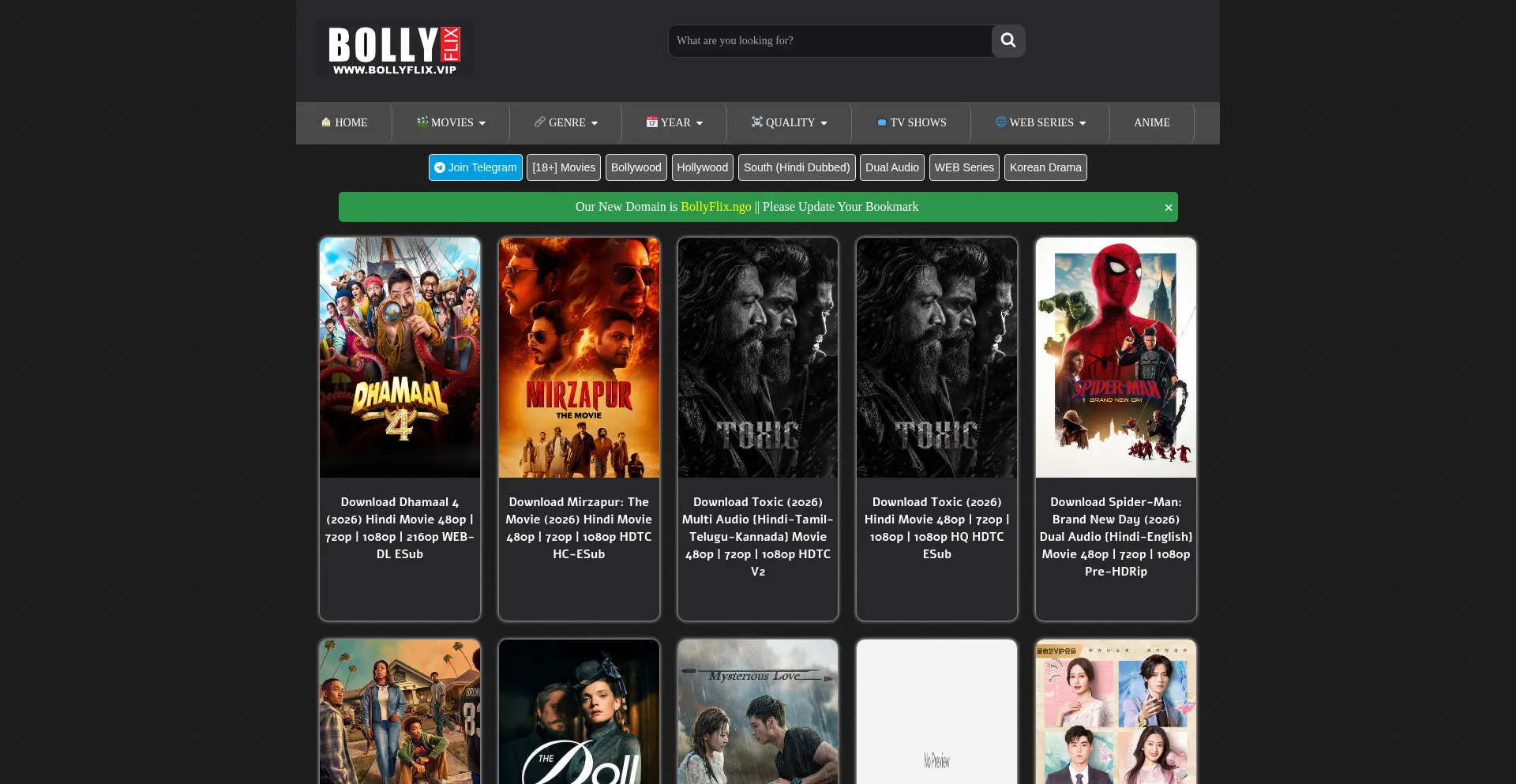Click the home icon in navigation
The width and height of the screenshot is (1516, 784).
point(326,122)
